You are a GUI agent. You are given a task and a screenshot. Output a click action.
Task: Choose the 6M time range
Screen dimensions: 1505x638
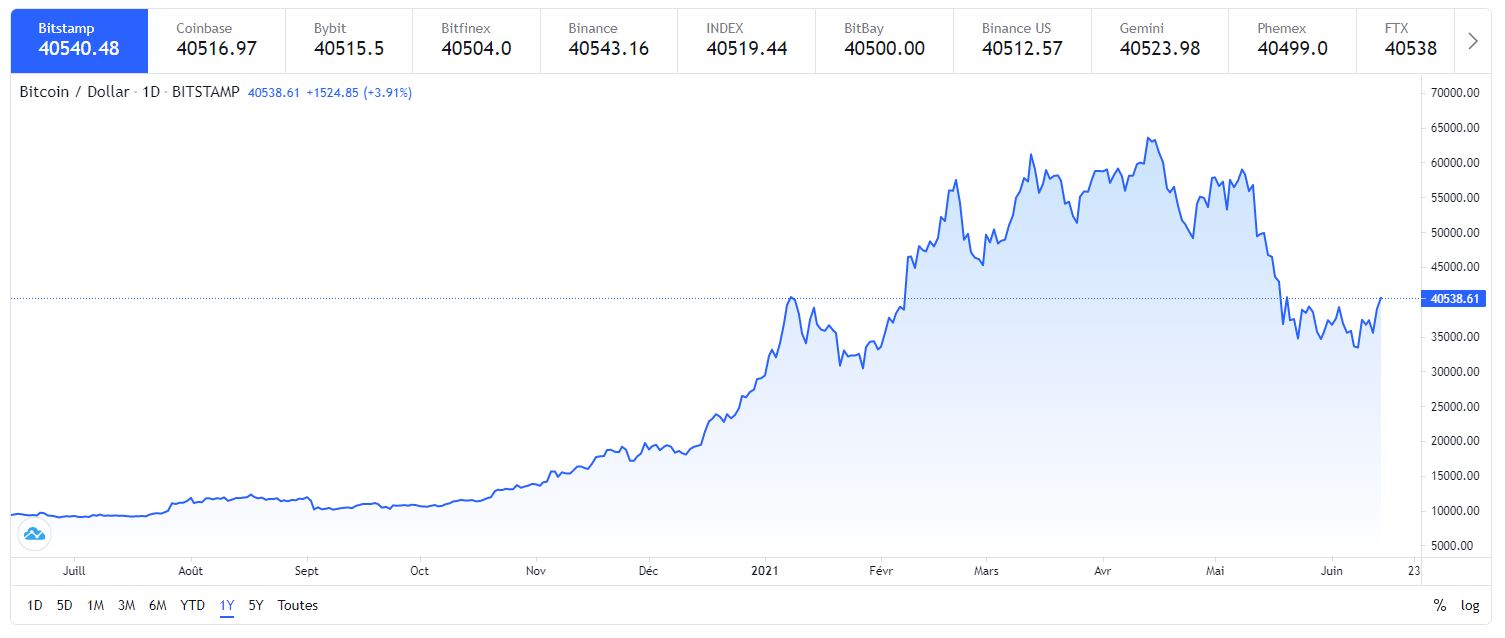click(157, 605)
